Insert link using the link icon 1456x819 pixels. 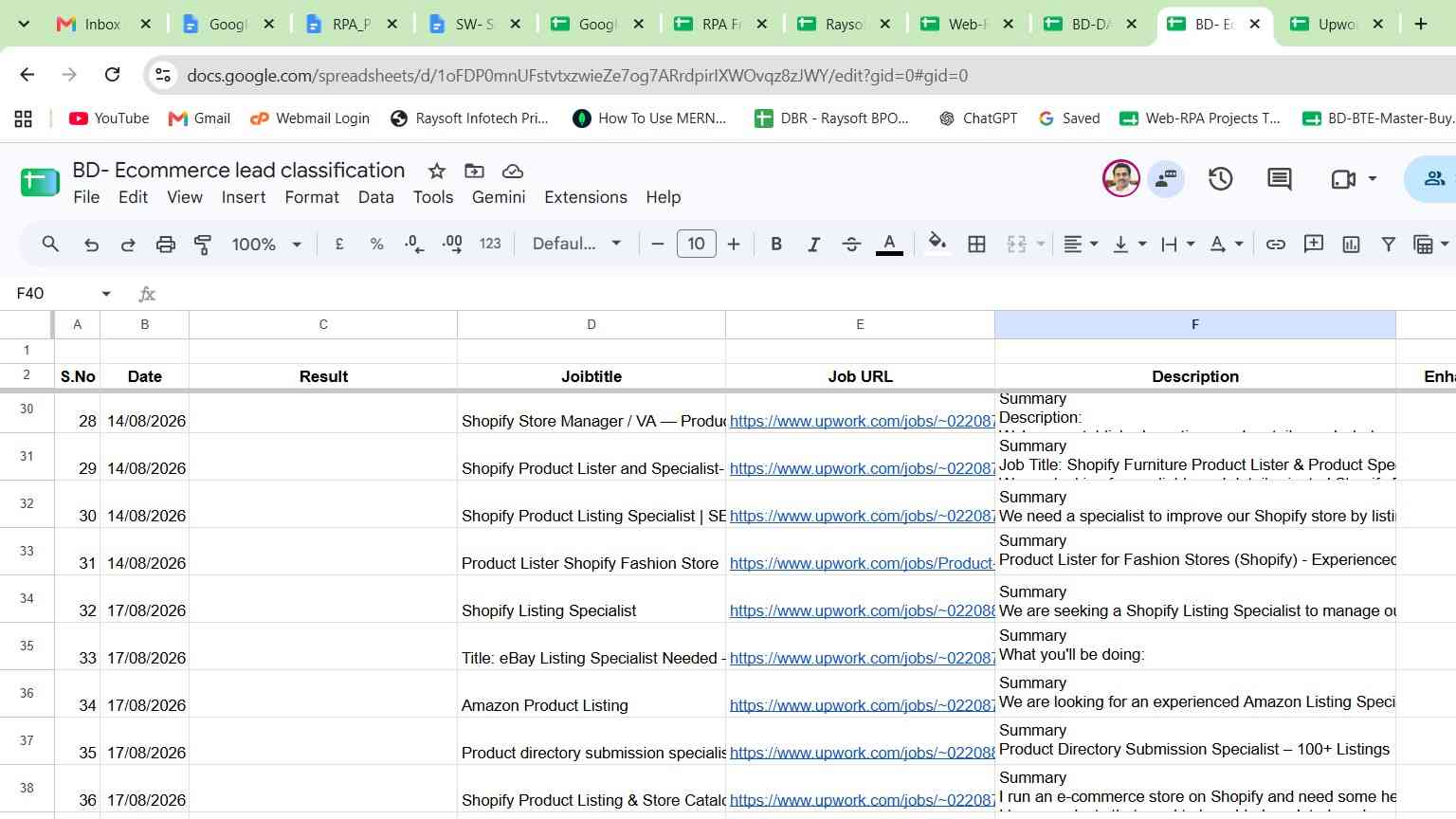pyautogui.click(x=1276, y=245)
